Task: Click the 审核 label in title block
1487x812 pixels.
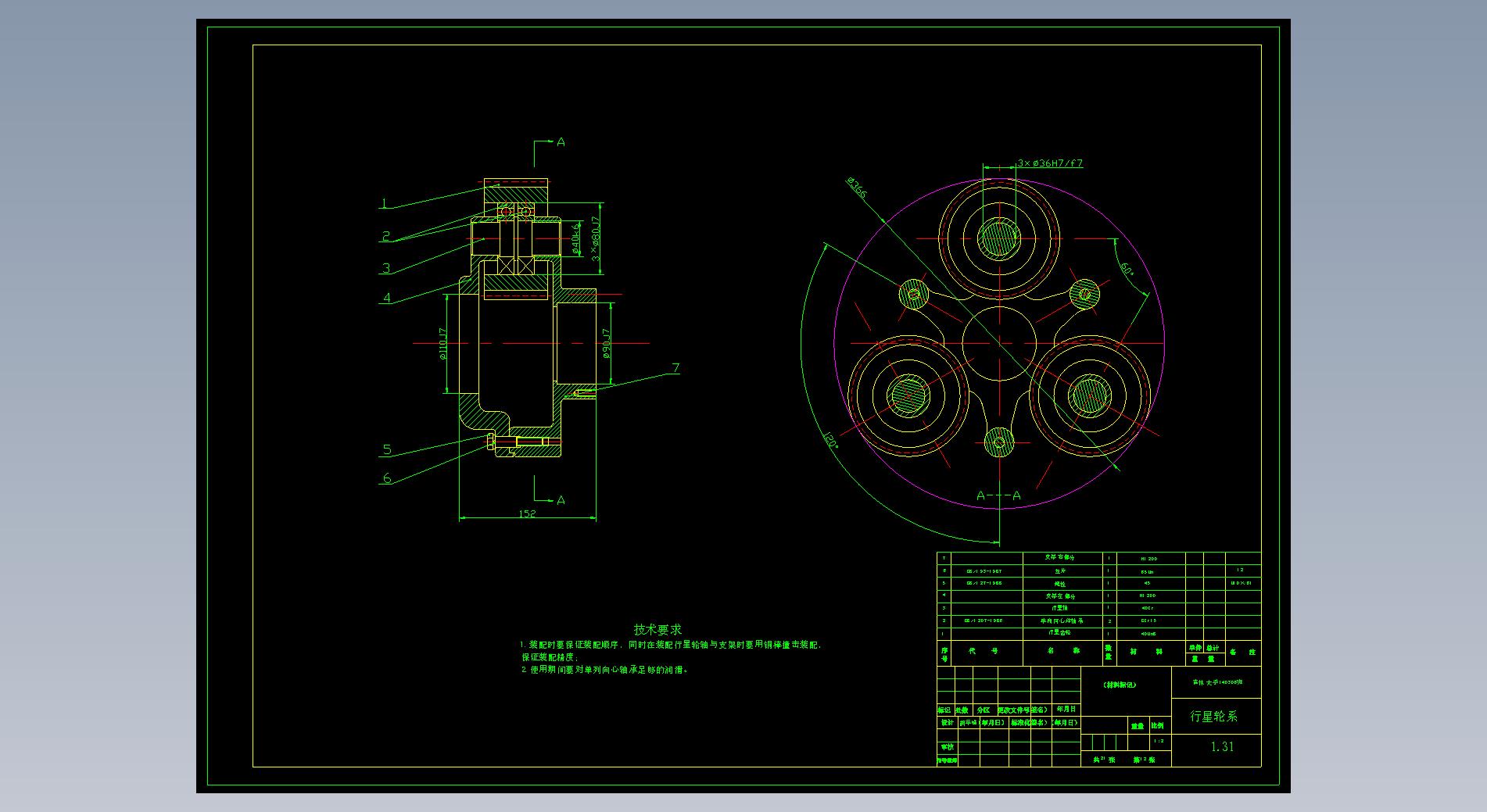Action: tap(948, 747)
